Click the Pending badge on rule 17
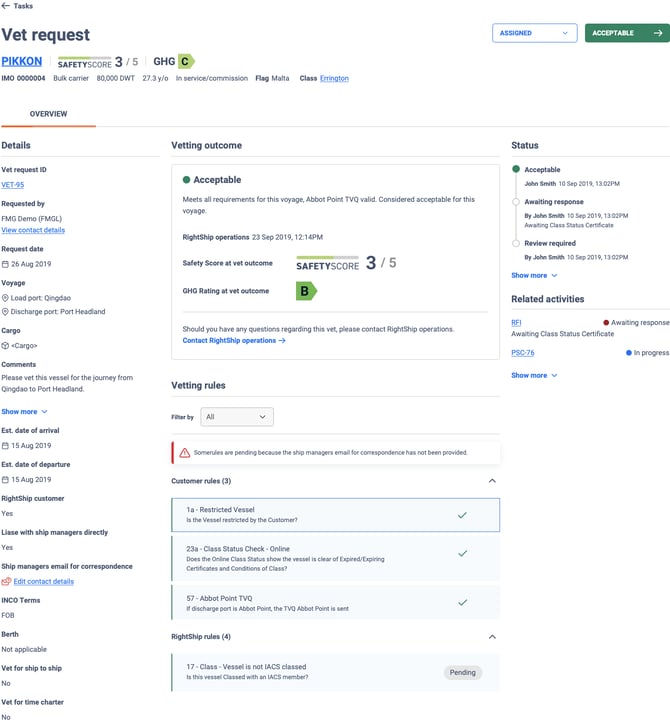The height and width of the screenshot is (723, 670). 462,673
